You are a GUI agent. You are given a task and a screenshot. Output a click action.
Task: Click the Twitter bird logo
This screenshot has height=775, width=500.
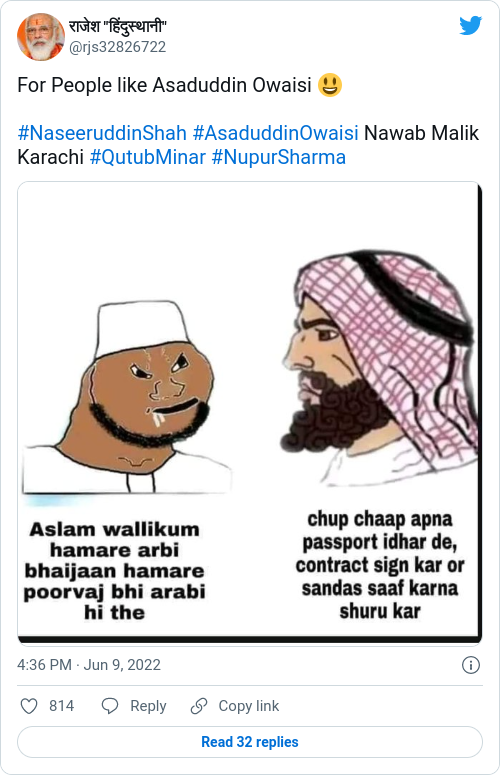470,25
